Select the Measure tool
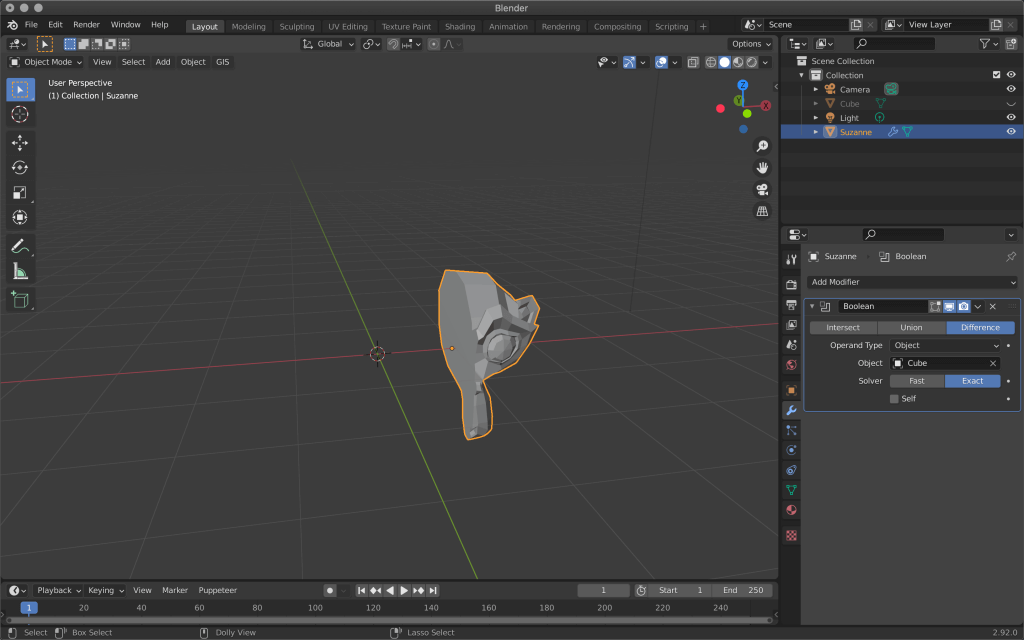The image size is (1024, 640). [x=20, y=271]
